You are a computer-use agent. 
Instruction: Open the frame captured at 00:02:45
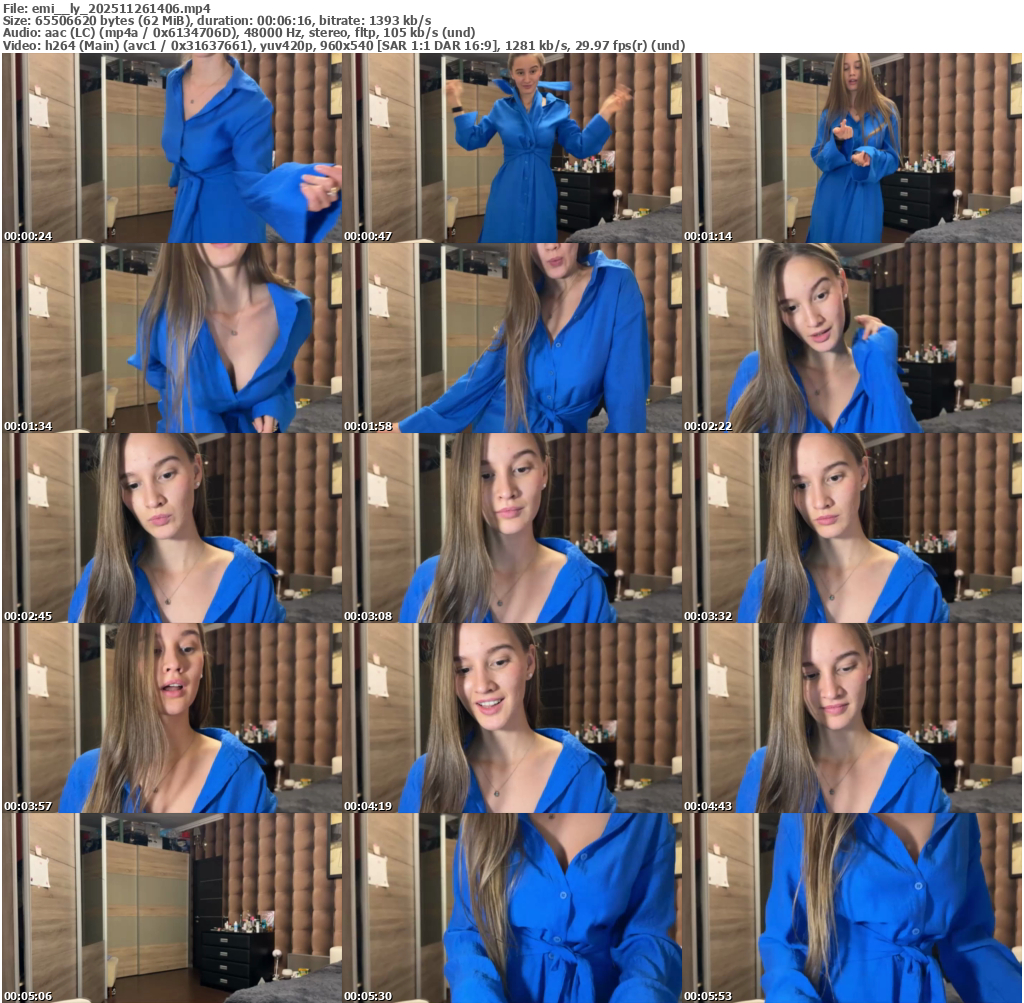tap(172, 528)
